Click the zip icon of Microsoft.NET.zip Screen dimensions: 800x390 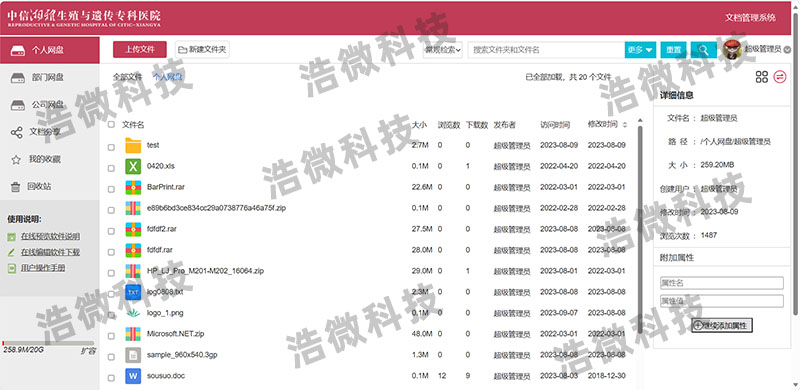coord(133,334)
